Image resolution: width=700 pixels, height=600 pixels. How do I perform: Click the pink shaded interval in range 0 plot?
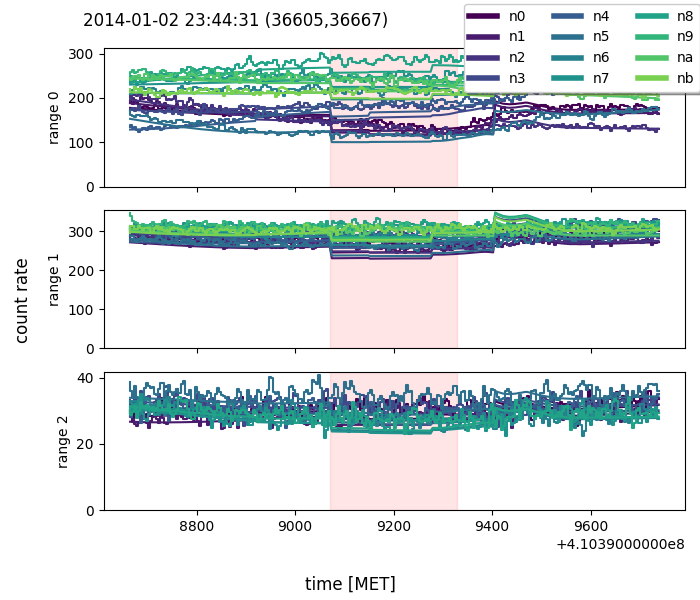[x=394, y=118]
